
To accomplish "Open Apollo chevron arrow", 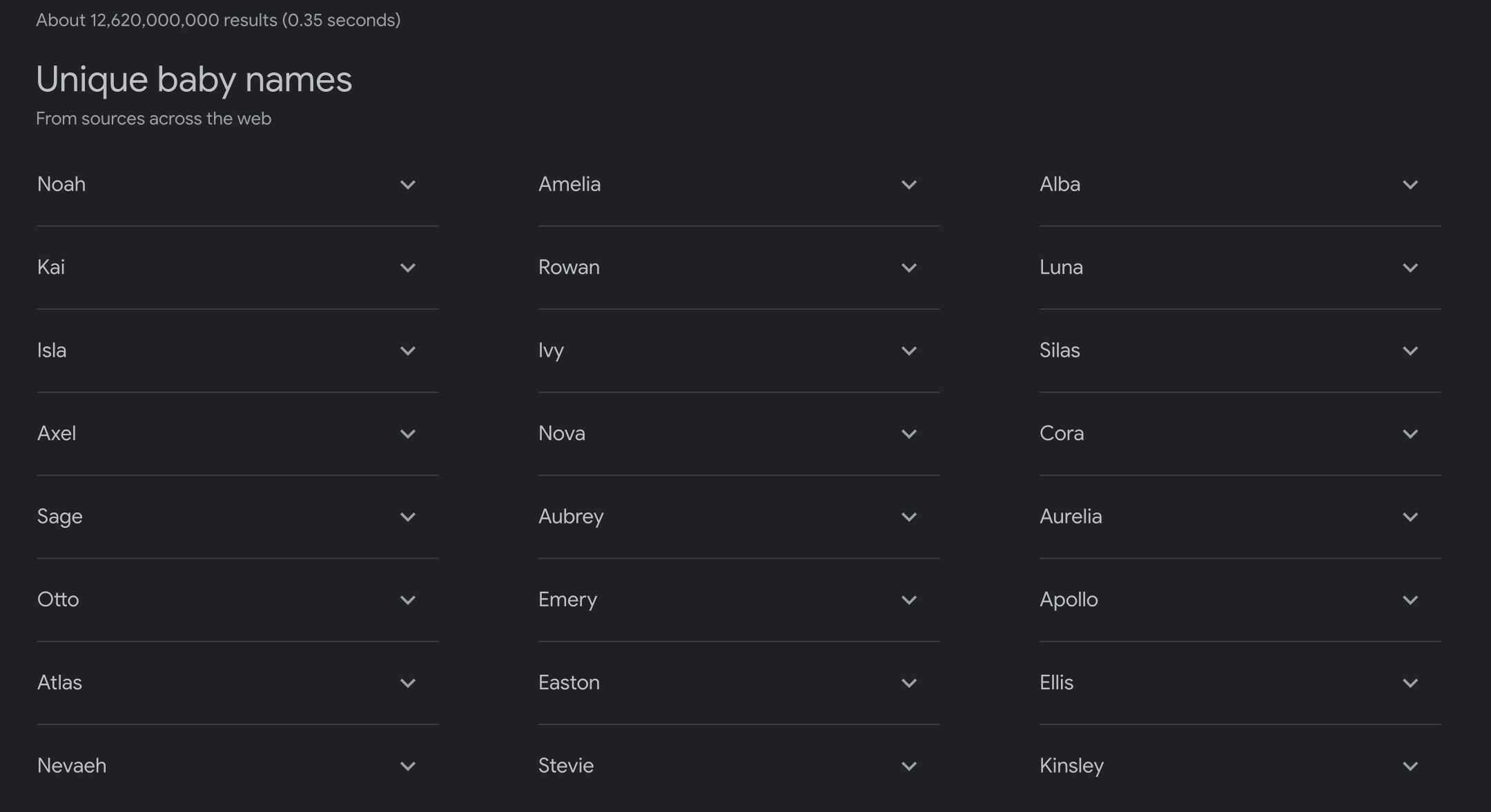I will tap(1410, 600).
